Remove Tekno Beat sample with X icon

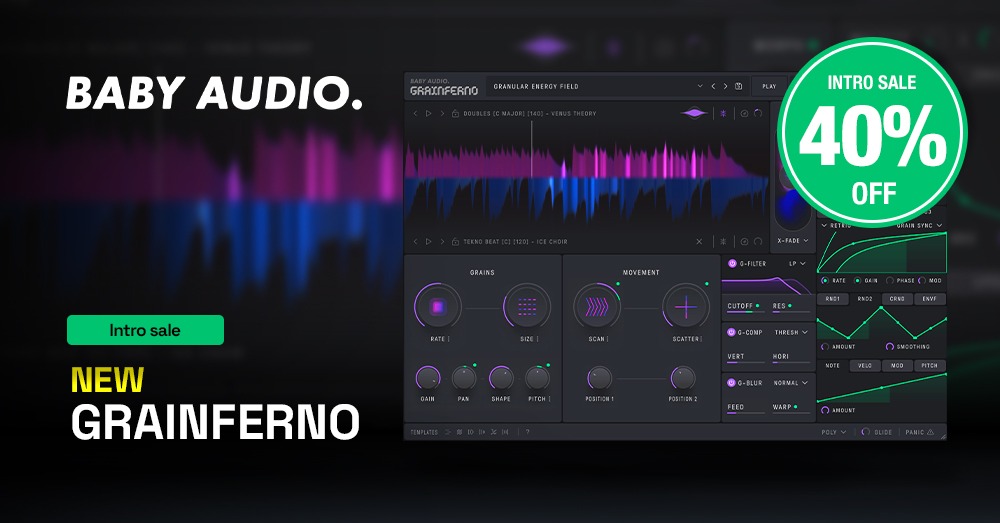pyautogui.click(x=699, y=242)
